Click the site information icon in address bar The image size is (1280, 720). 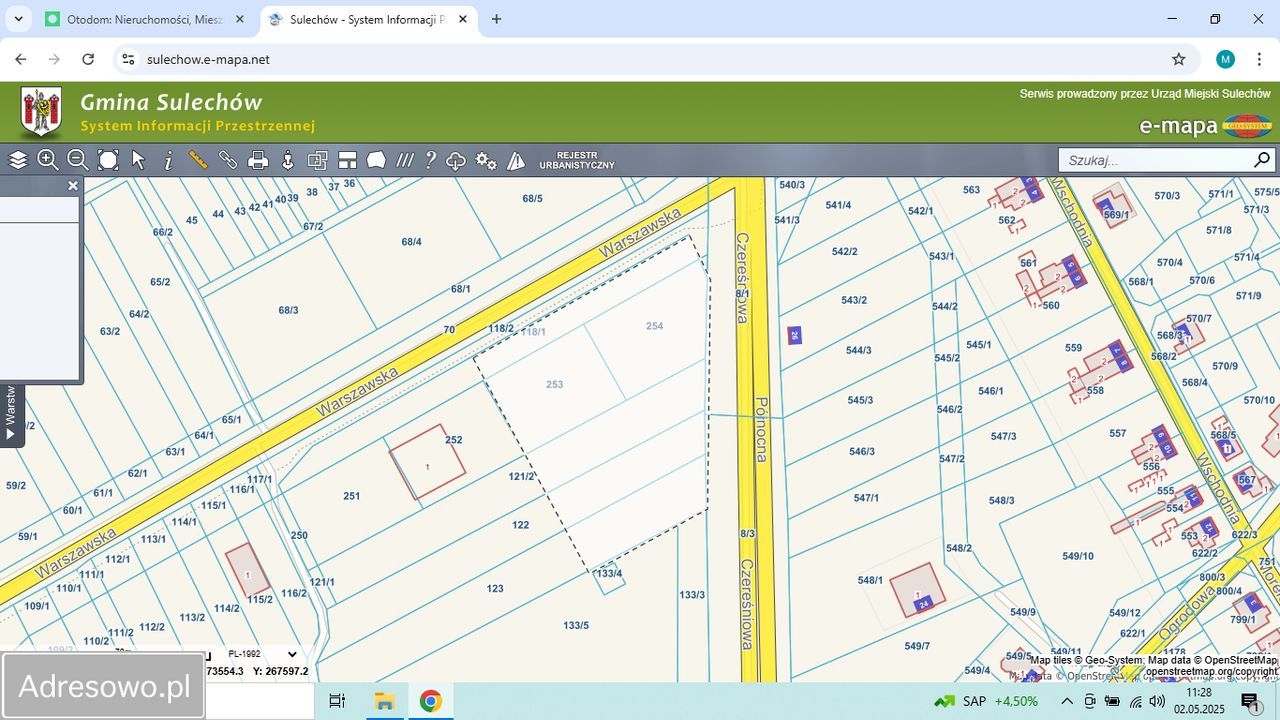pos(127,59)
